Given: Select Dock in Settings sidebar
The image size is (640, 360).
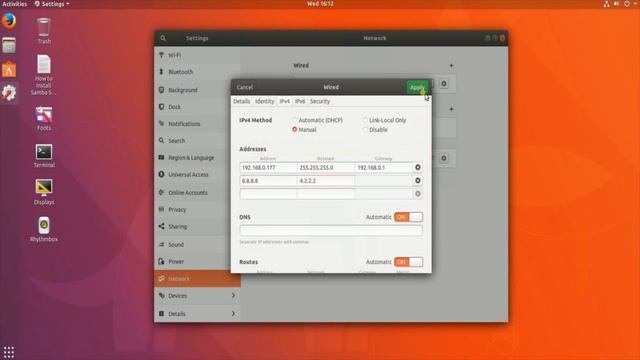Looking at the screenshot, I should (x=197, y=107).
